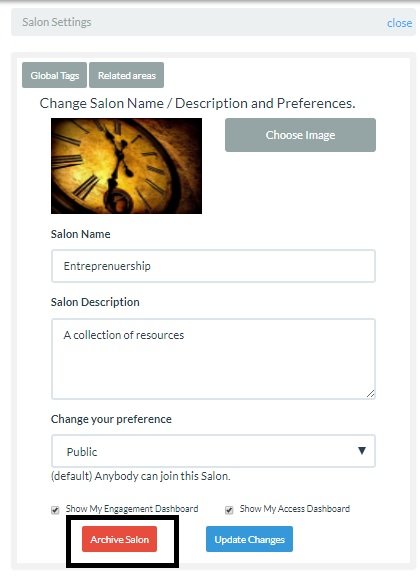Close the Salon Settings panel
The width and height of the screenshot is (420, 581).
(x=399, y=23)
